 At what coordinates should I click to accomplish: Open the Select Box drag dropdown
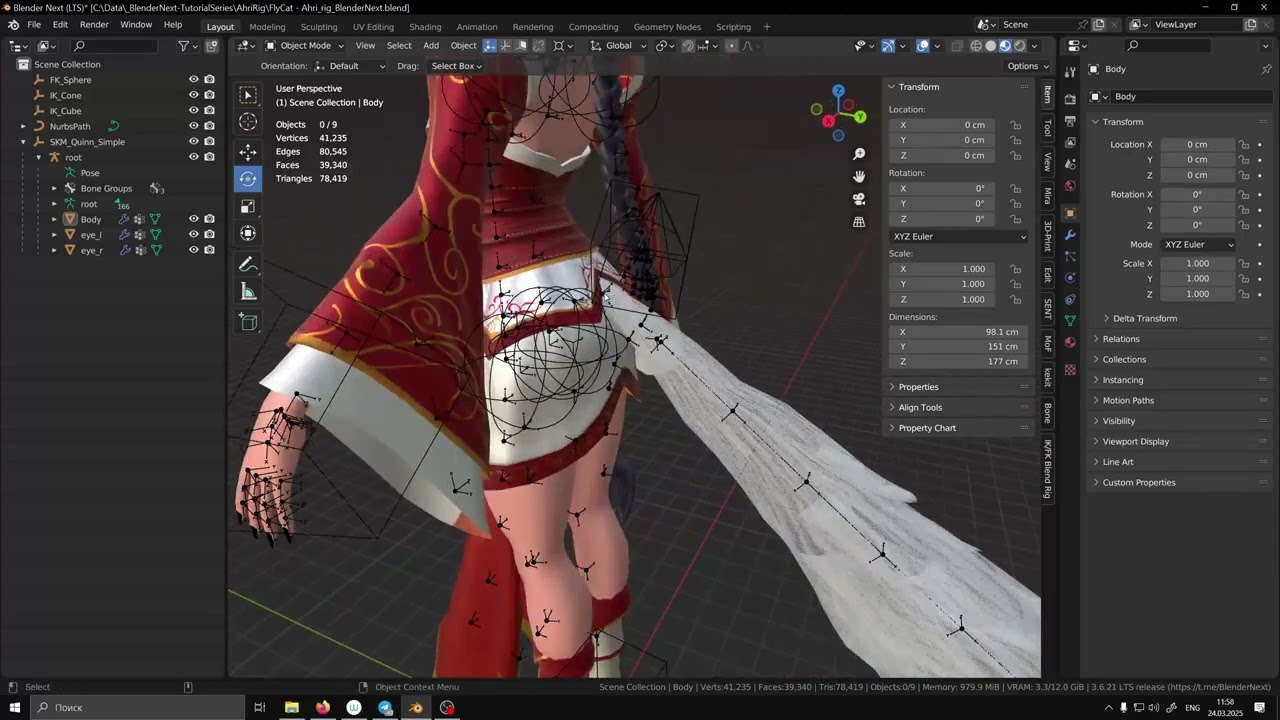[x=456, y=66]
